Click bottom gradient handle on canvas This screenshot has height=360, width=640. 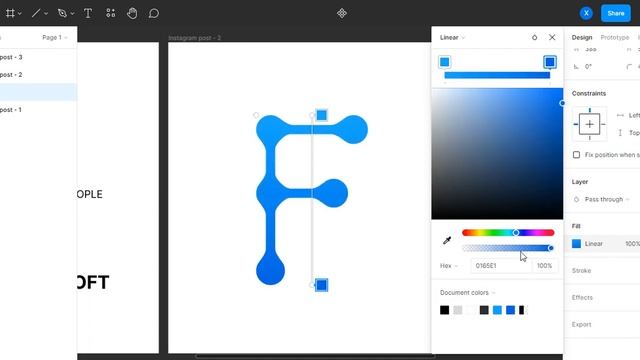[322, 285]
